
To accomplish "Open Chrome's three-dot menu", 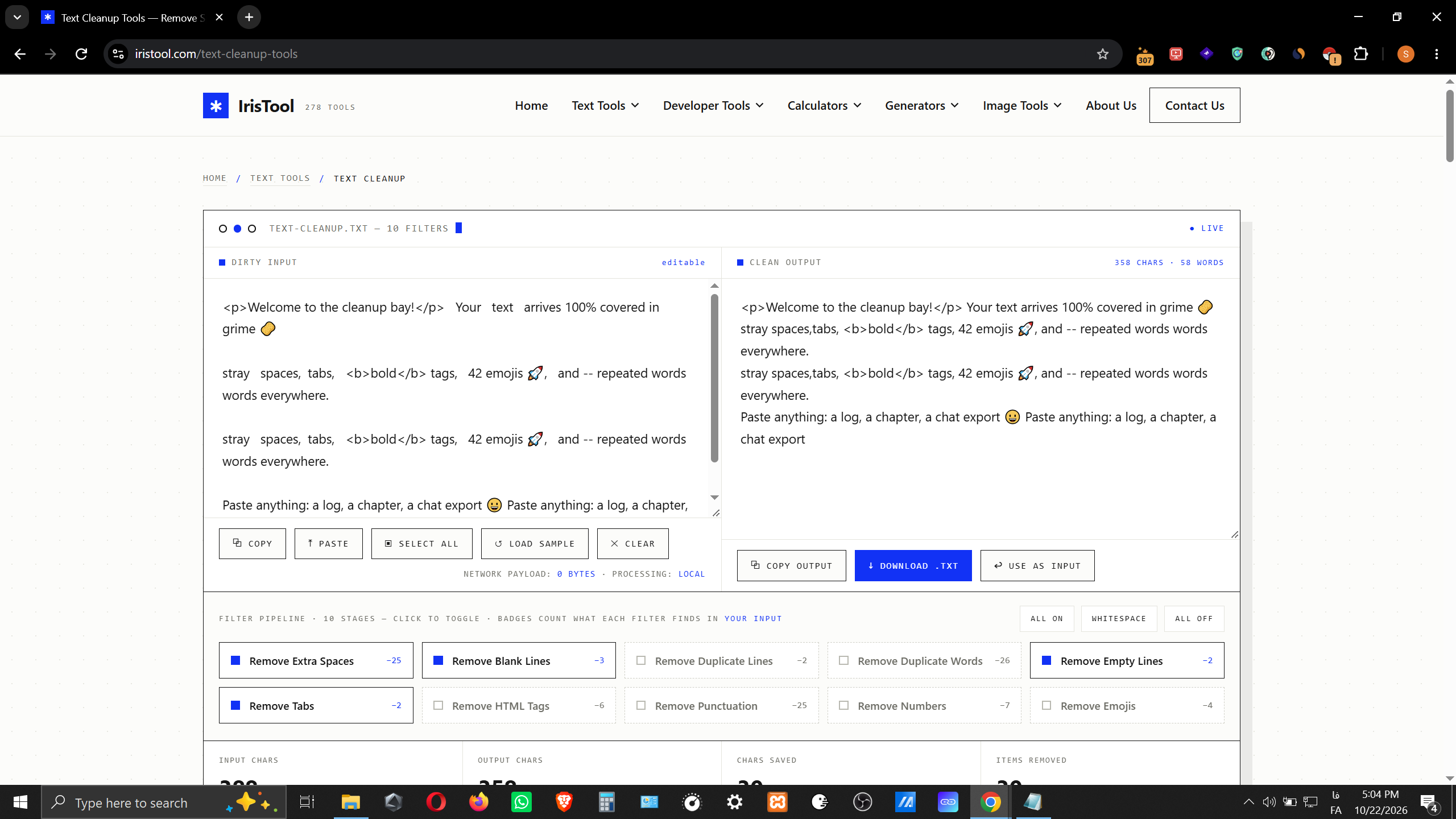I will click(1437, 54).
